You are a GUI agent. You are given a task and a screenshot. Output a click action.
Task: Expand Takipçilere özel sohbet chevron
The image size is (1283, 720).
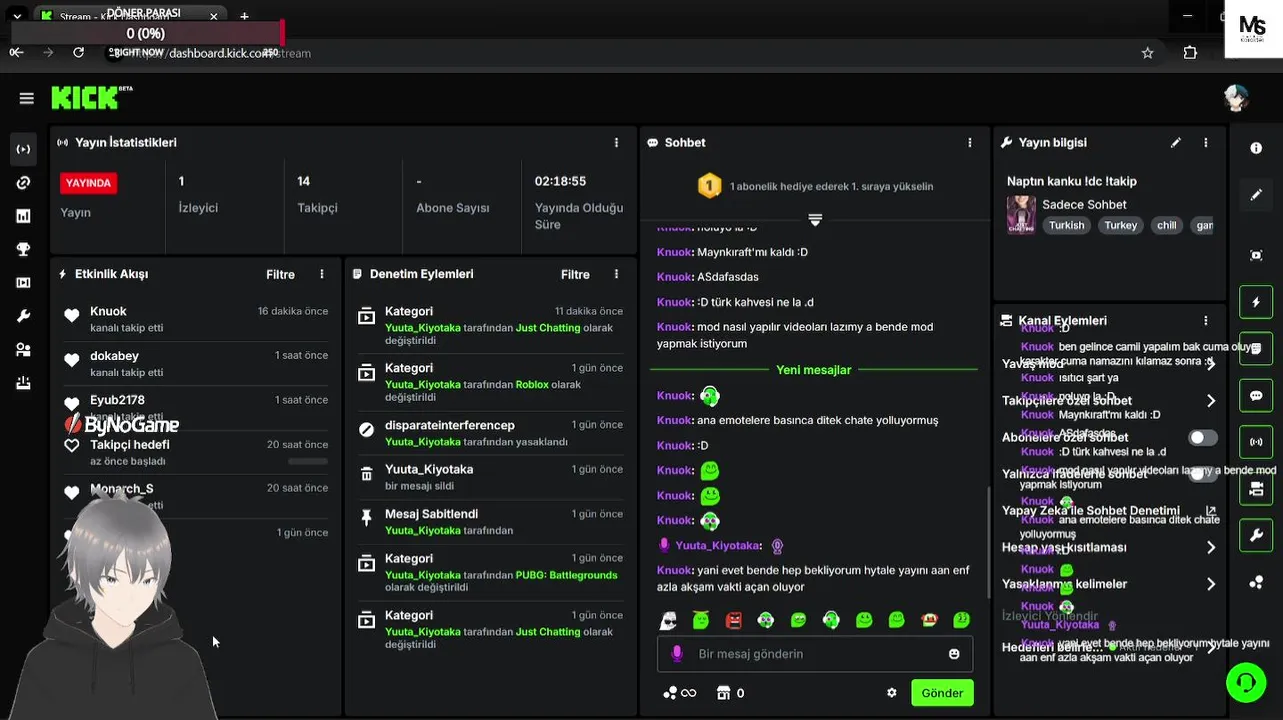pos(1211,401)
